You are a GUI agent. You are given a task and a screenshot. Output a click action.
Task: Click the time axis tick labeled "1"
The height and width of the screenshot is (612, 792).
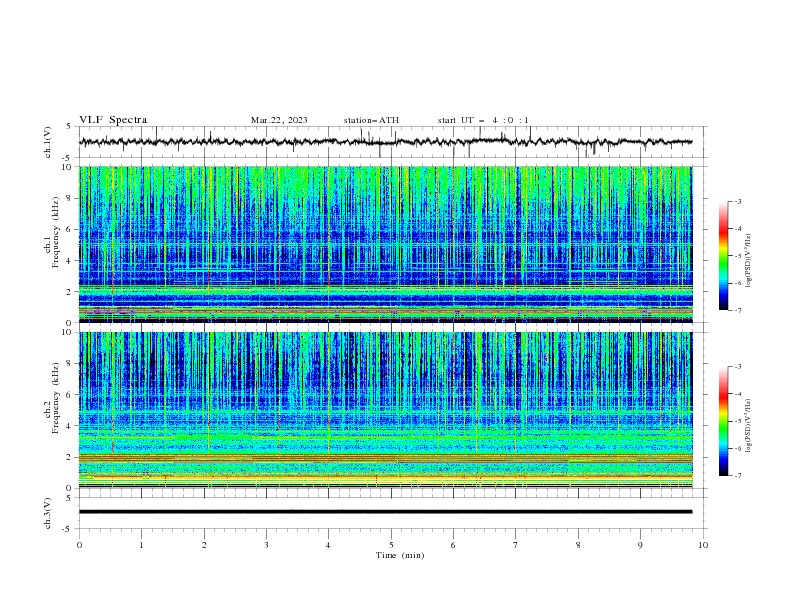click(x=141, y=545)
